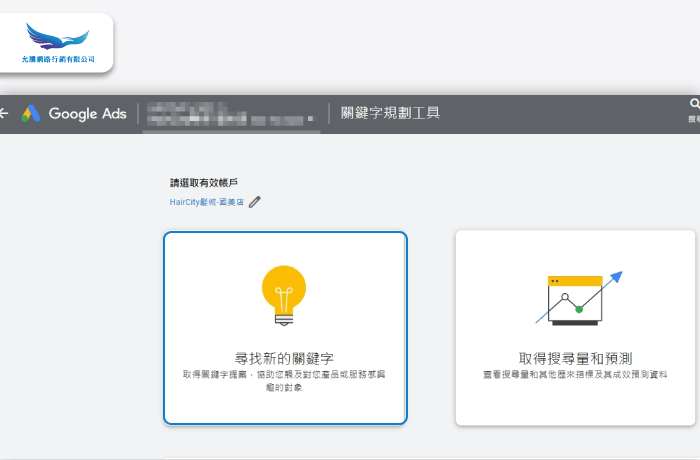The image size is (700, 460).
Task: Click the 允騰網路行銷有限公司 company name text
Action: [57, 60]
